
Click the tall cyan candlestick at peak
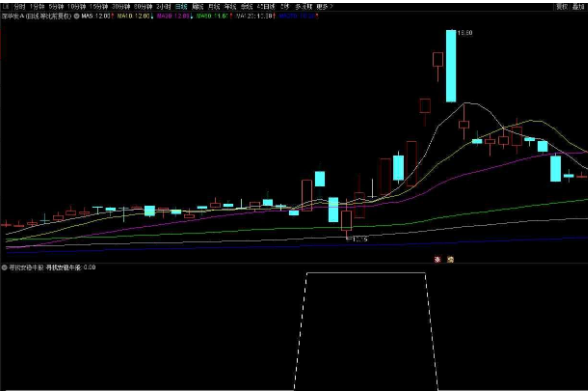(x=451, y=66)
